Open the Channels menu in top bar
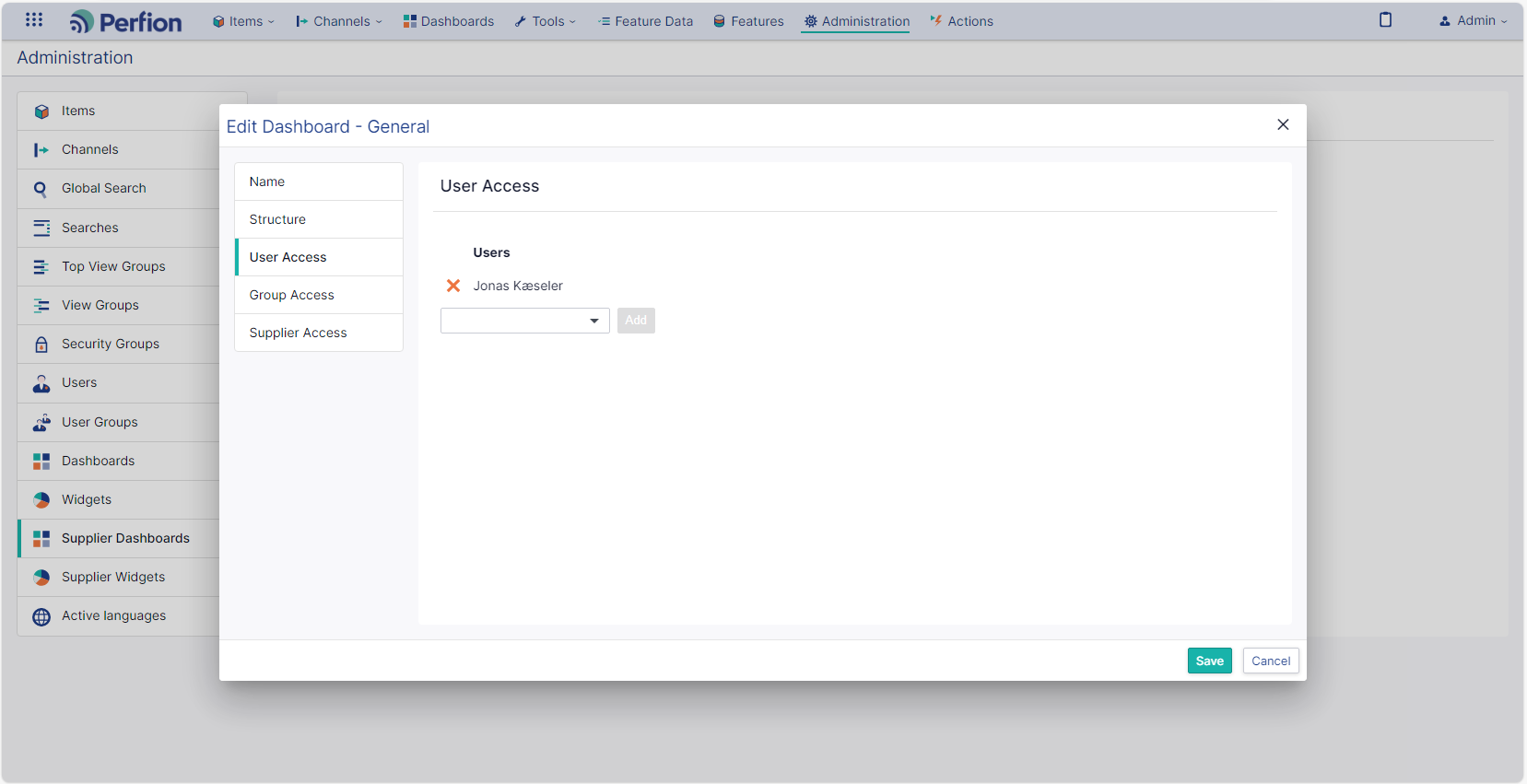This screenshot has width=1527, height=784. (338, 21)
